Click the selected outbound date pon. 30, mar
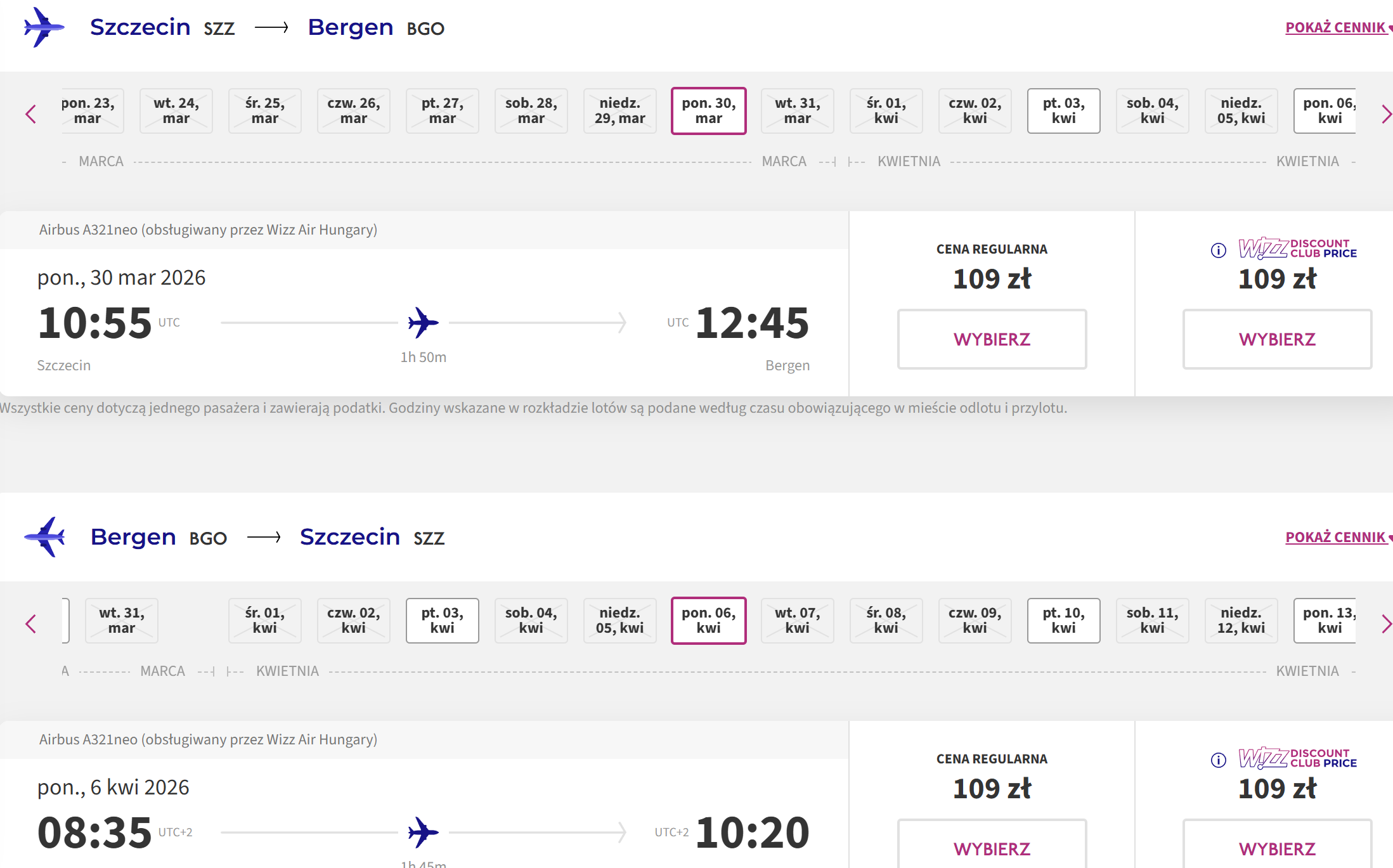 click(x=708, y=111)
